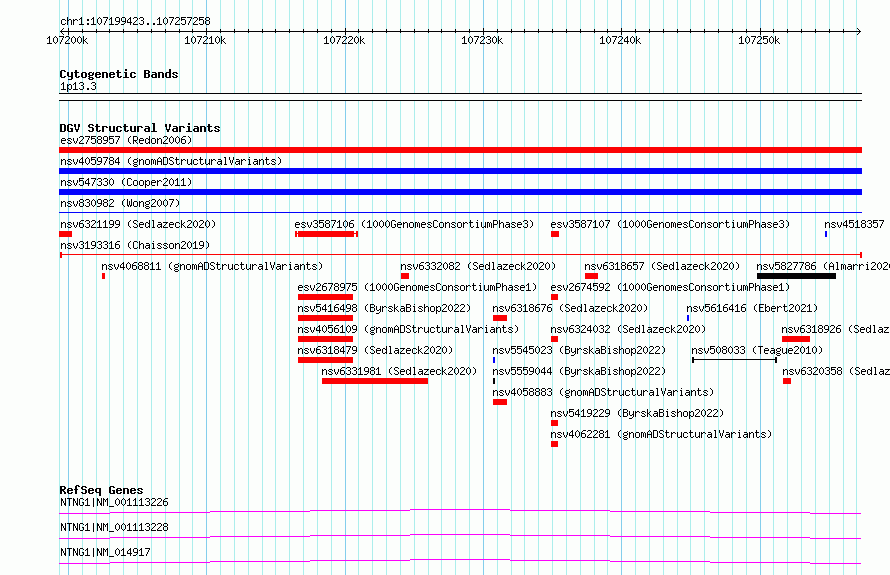Open nsv6318657 (Sedlazeck2020) variant
This screenshot has height=575, width=890.
(x=662, y=266)
